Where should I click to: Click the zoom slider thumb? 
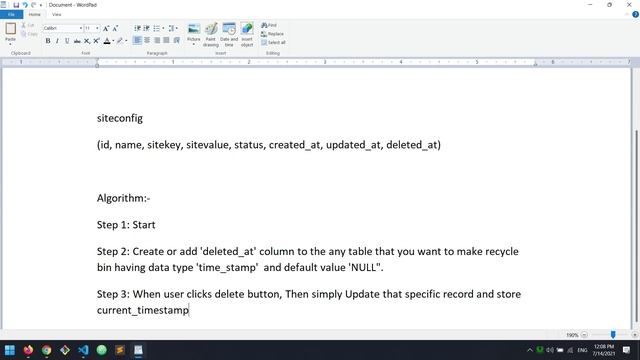click(613, 334)
